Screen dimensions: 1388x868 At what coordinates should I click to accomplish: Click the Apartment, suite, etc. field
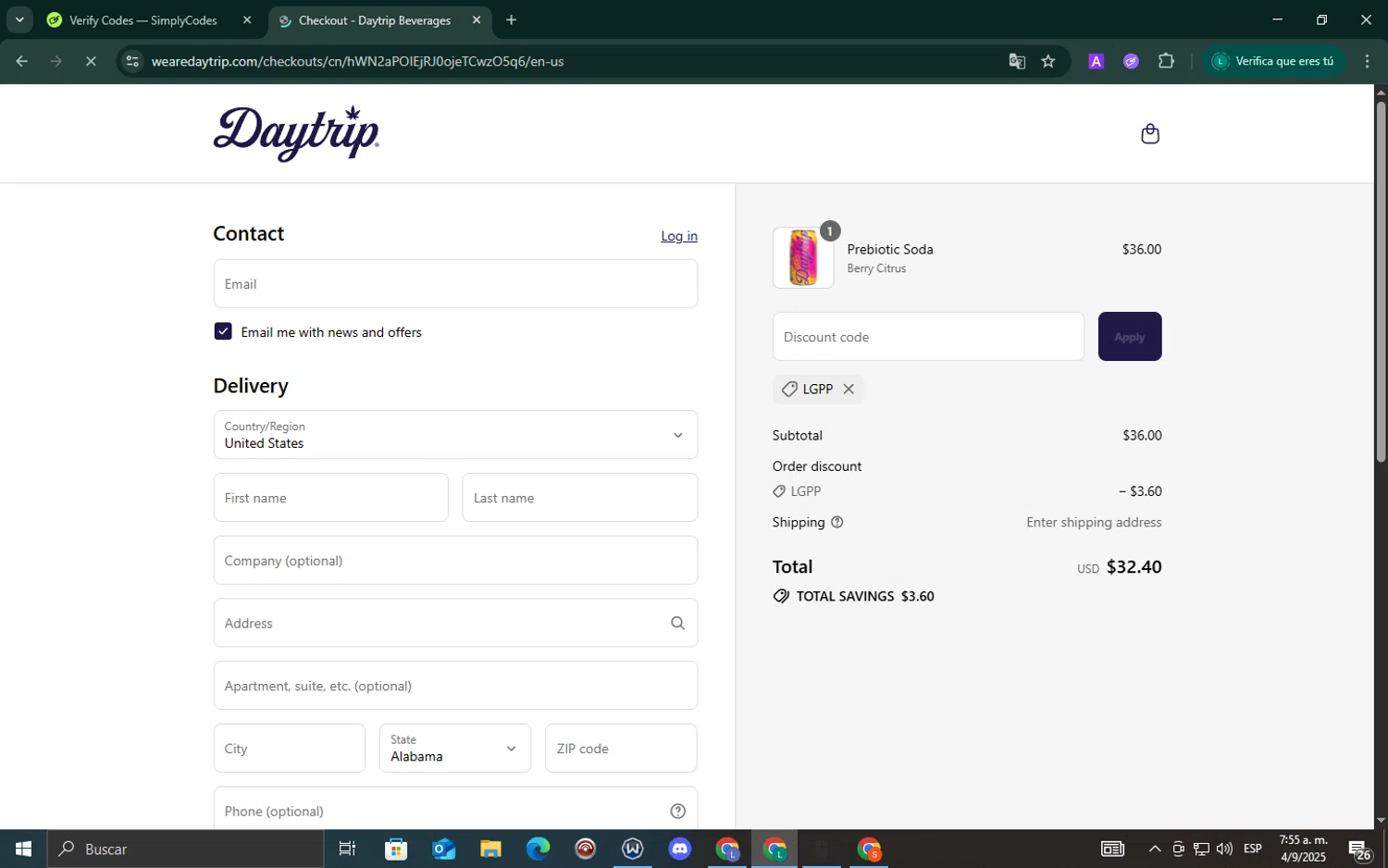tap(455, 686)
